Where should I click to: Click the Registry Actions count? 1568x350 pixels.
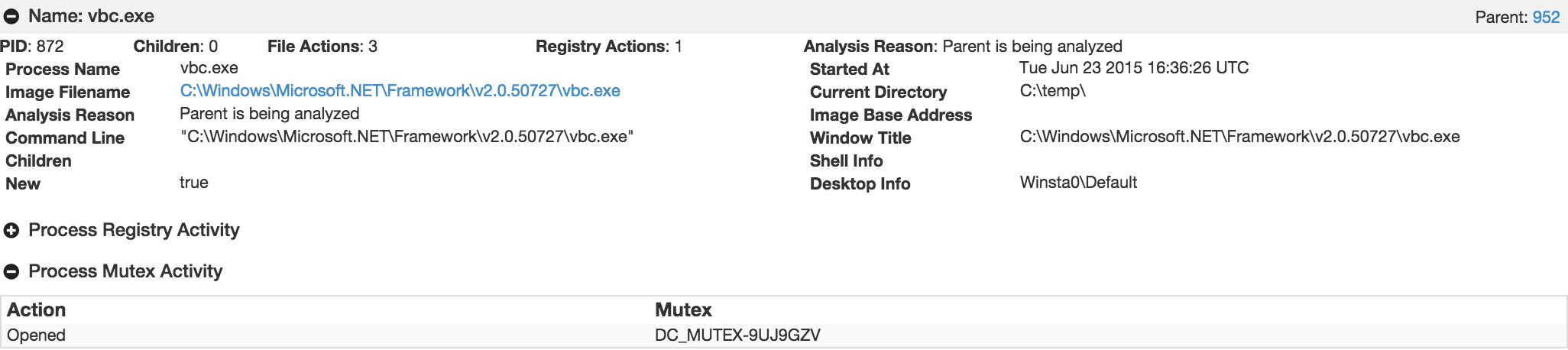[678, 47]
